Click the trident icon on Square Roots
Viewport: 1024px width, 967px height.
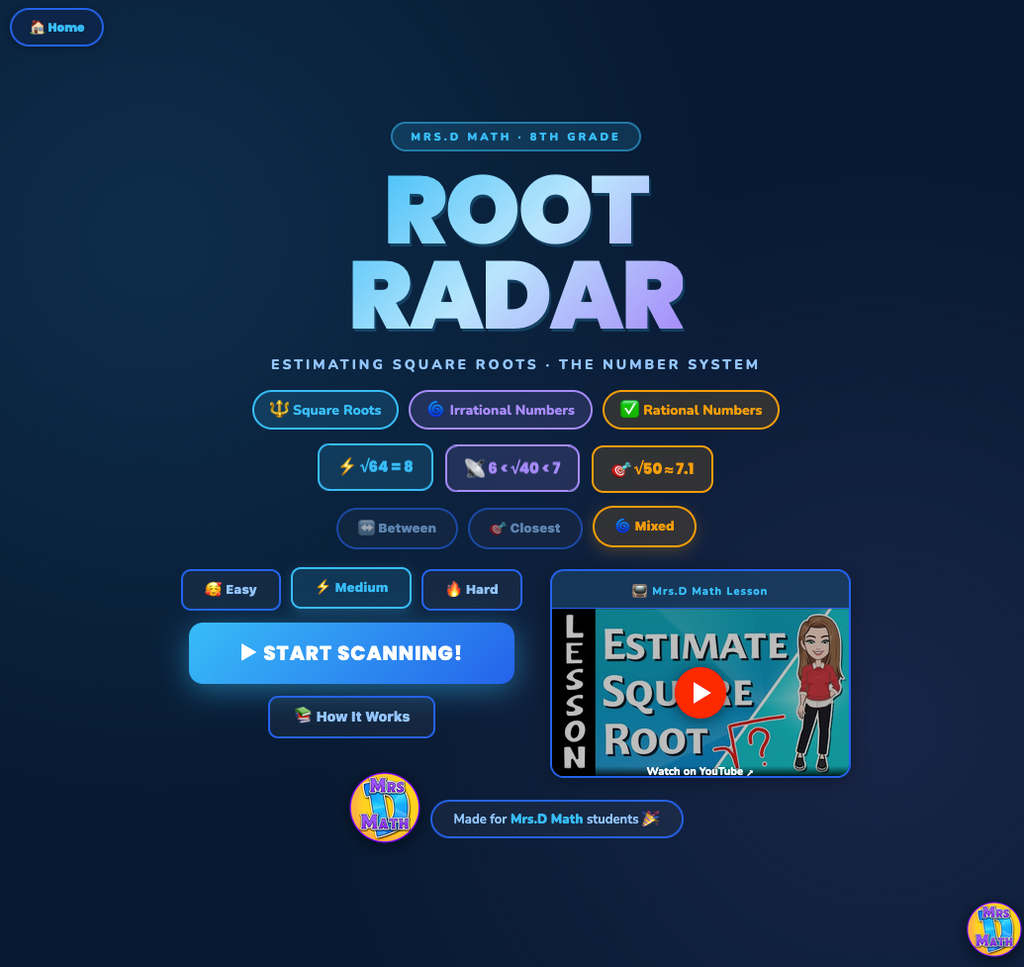(x=280, y=409)
